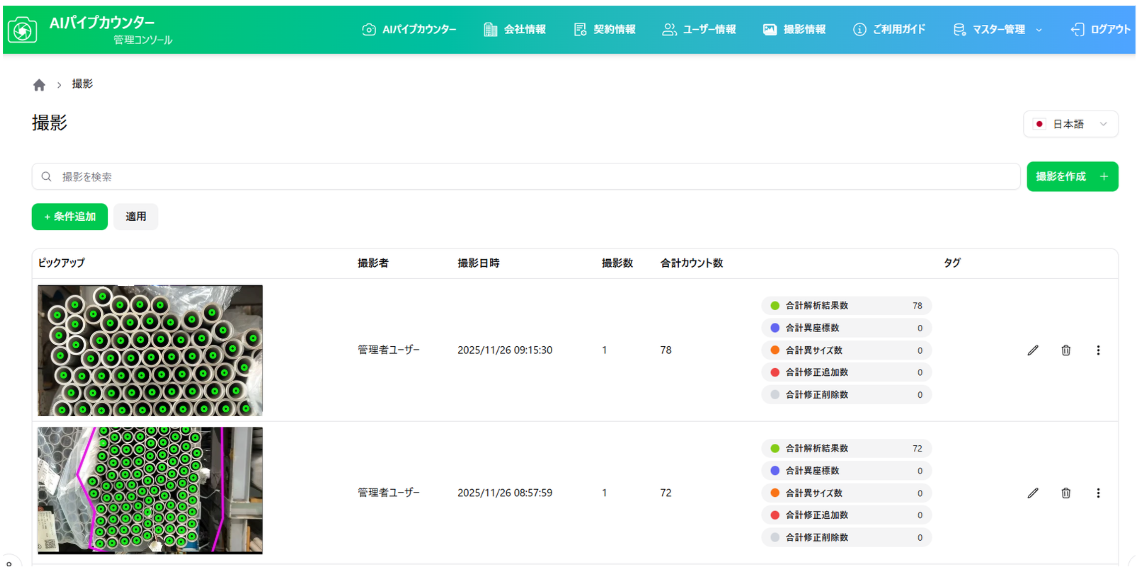Click the + 条件追加 button
This screenshot has width=1137, height=568.
[69, 216]
